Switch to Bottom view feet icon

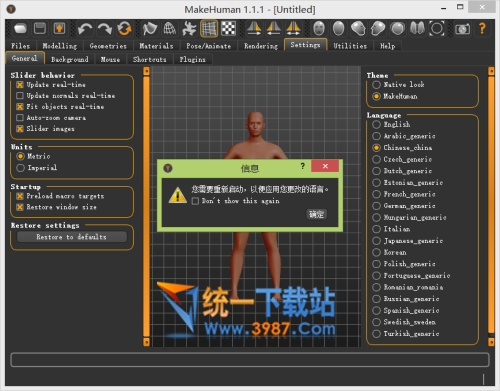[x=417, y=29]
